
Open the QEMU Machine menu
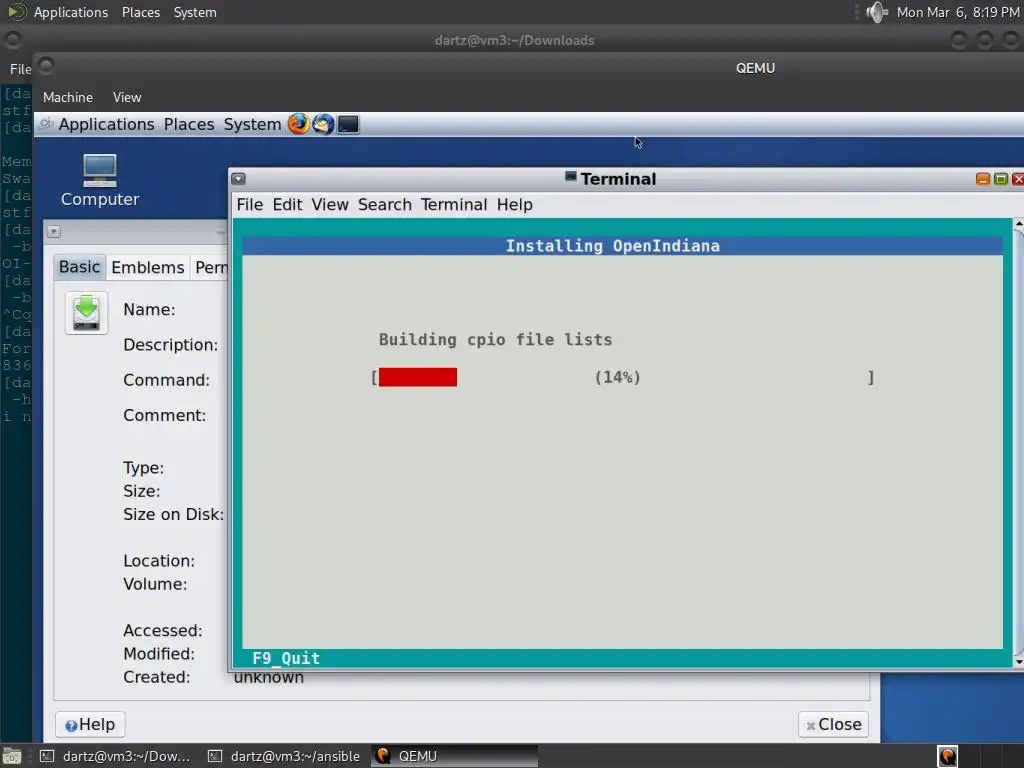68,97
